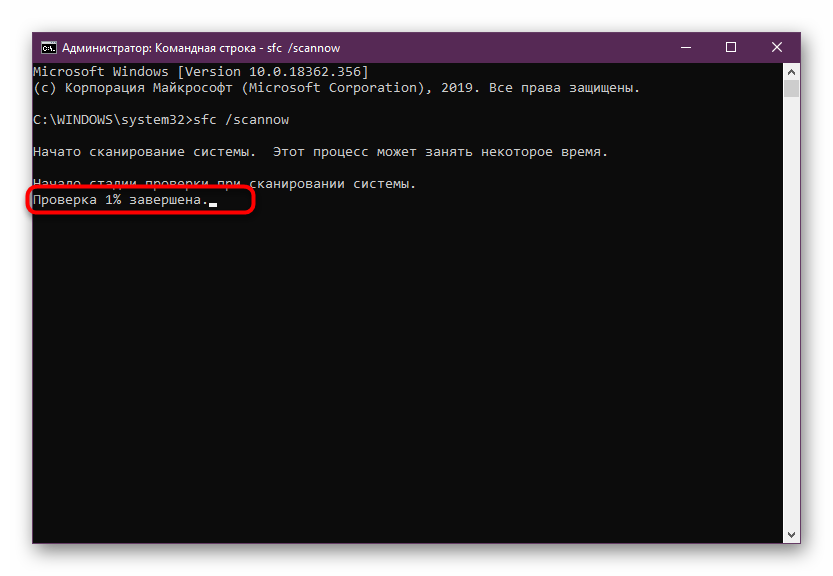Open the Command Prompt system menu icon
This screenshot has width=833, height=576.
click(48, 47)
